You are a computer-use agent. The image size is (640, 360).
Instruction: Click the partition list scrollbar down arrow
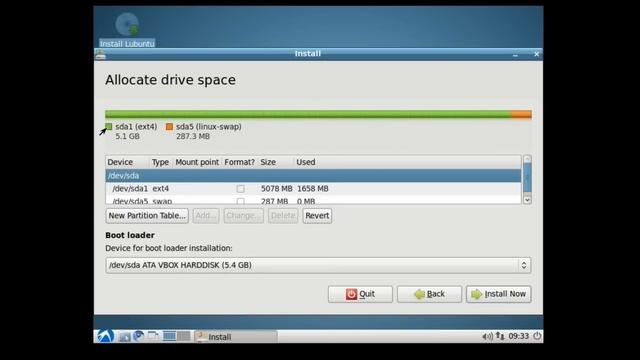(527, 200)
